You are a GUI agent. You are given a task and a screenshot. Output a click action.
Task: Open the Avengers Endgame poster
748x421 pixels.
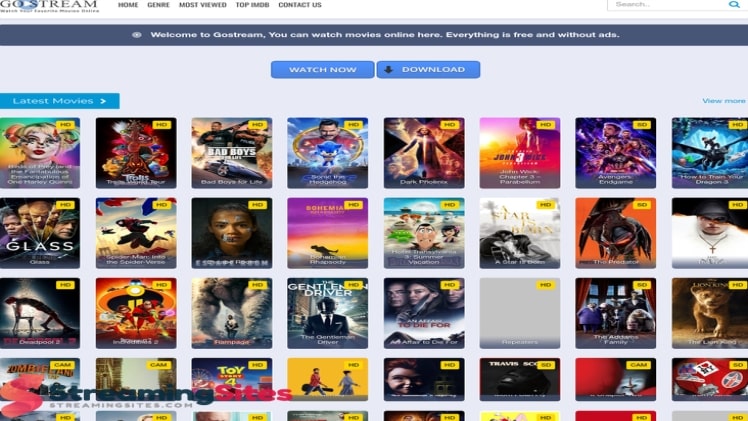point(616,153)
